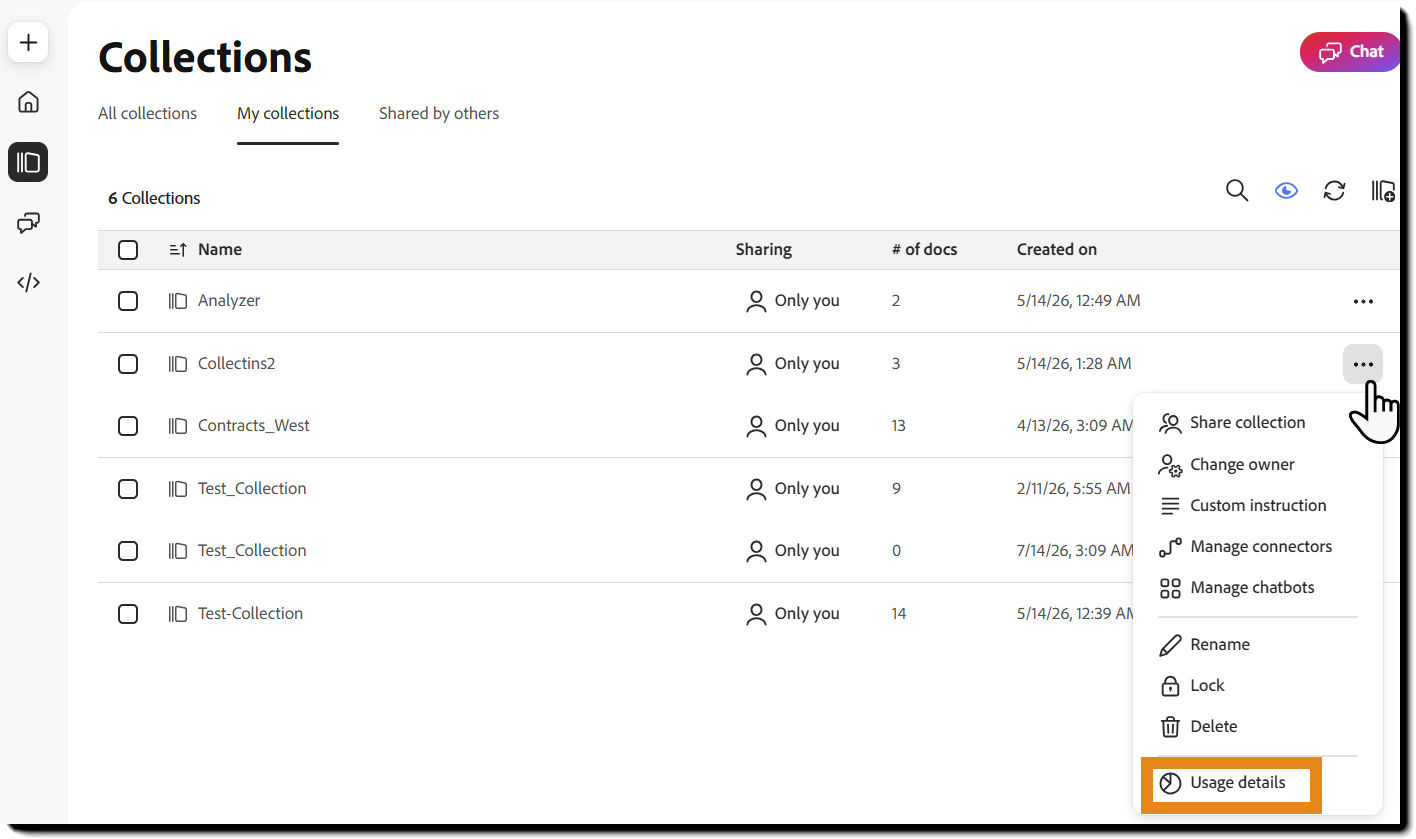Open the code icon in the left sidebar
The image size is (1416, 839).
28,283
